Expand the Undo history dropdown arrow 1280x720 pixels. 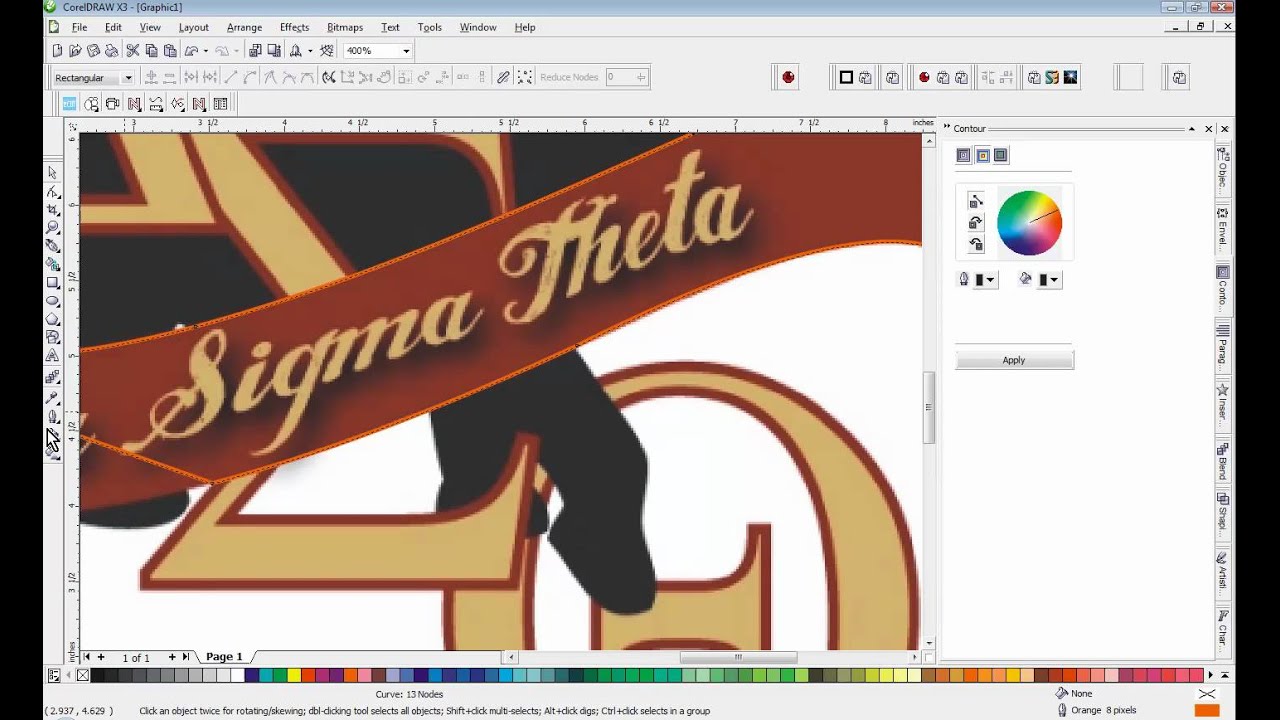click(x=206, y=51)
